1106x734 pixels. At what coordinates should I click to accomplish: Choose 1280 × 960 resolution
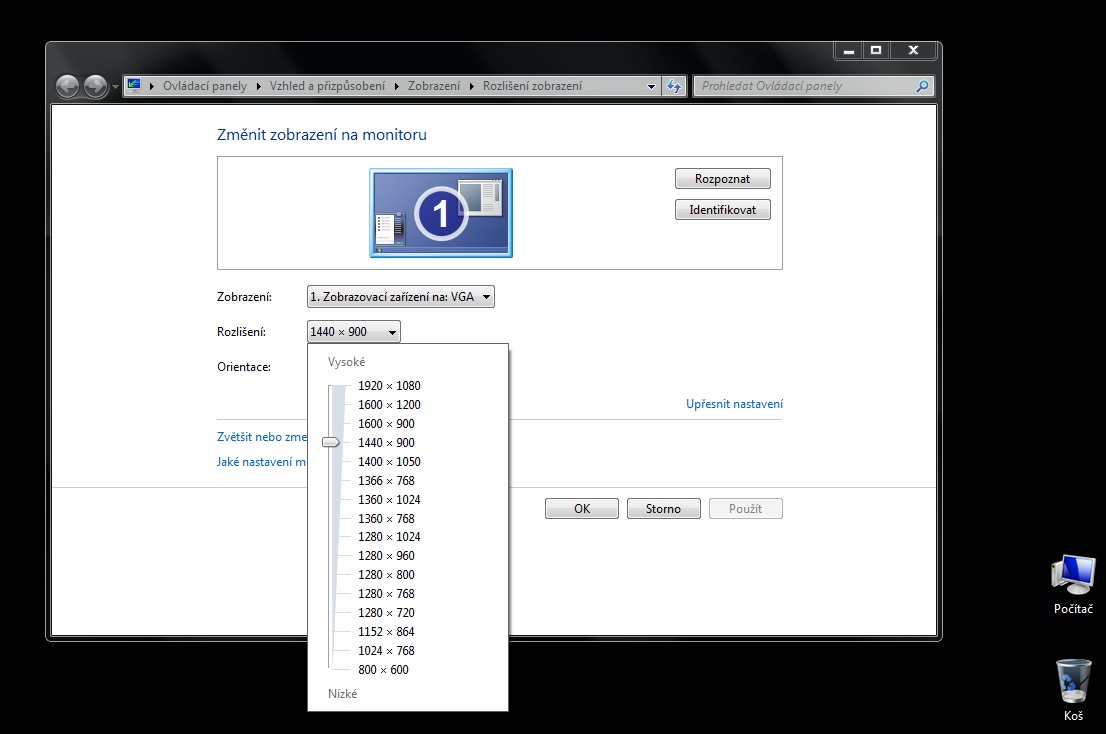click(x=386, y=556)
